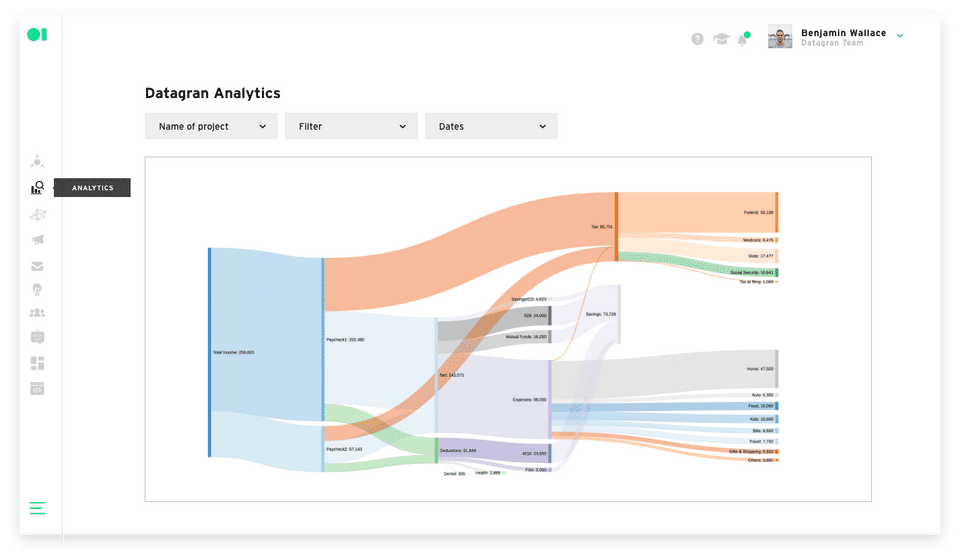
Task: Open the megaphone campaigns icon
Action: pyautogui.click(x=37, y=240)
